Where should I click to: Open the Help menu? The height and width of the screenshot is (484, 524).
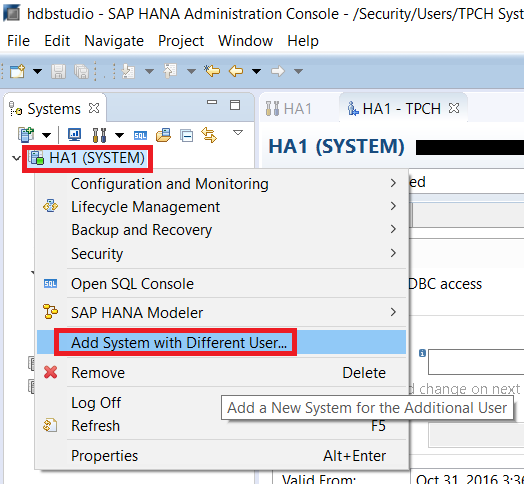(303, 41)
